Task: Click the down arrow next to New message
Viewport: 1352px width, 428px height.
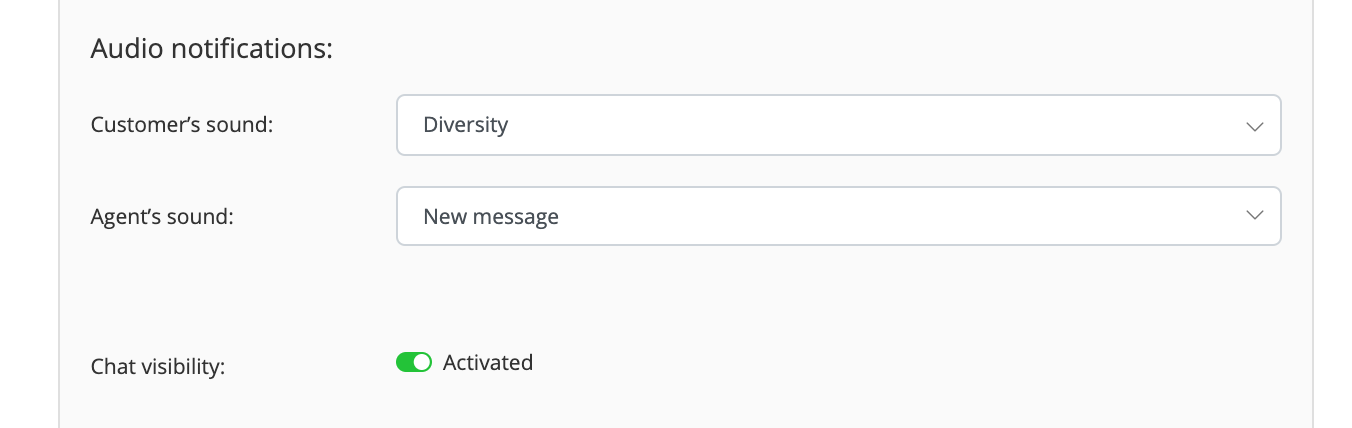Action: point(1254,216)
